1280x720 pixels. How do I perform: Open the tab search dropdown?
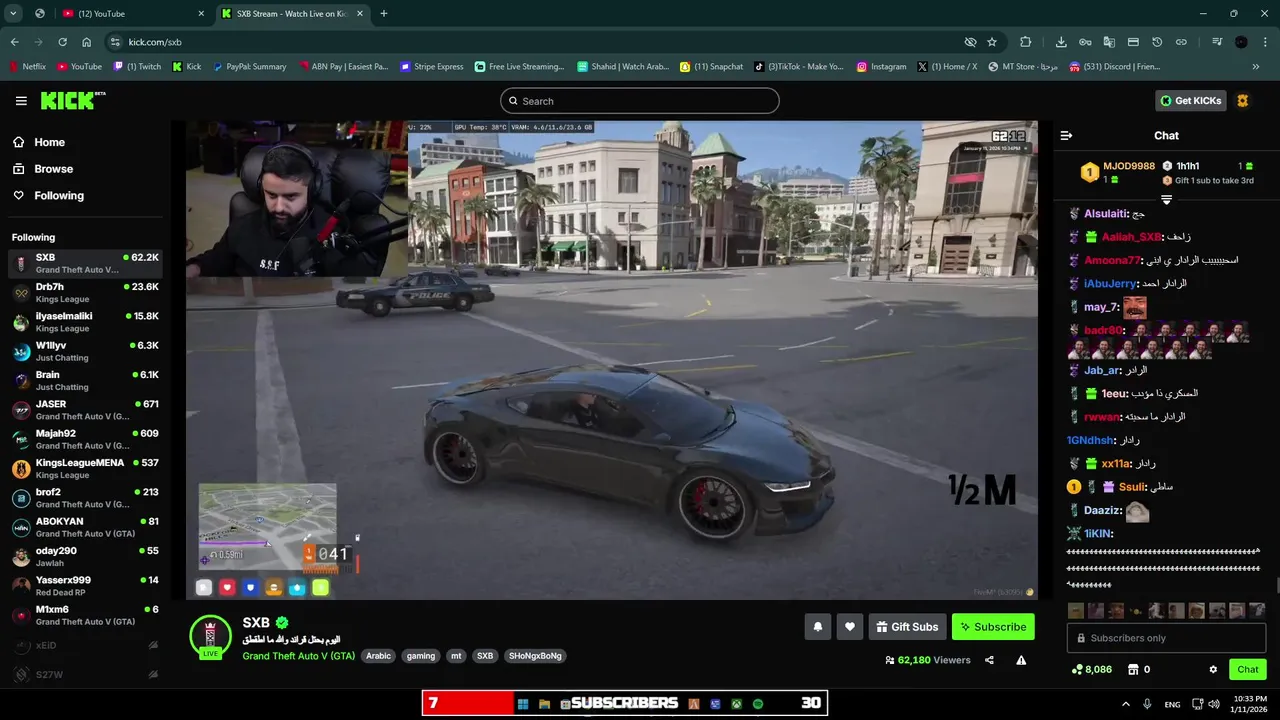pyautogui.click(x=13, y=13)
